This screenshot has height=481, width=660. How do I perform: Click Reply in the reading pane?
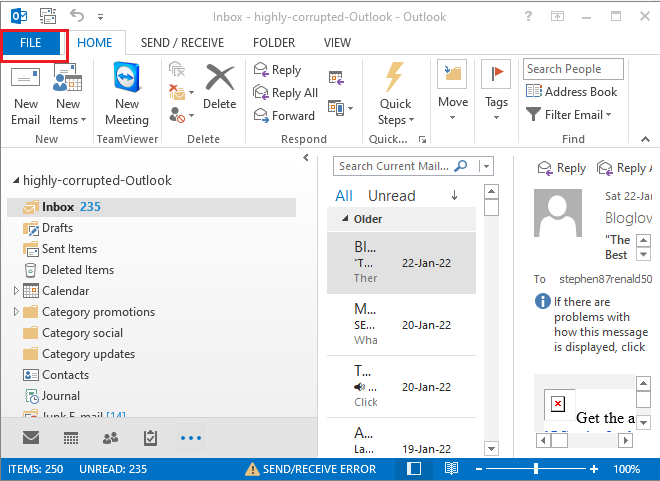coord(562,168)
